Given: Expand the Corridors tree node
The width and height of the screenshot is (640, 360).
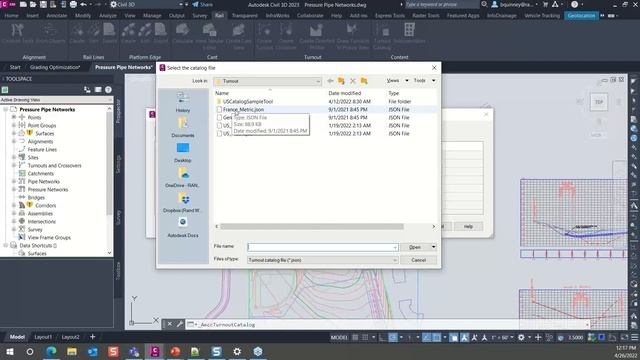Looking at the screenshot, I should (x=13, y=205).
